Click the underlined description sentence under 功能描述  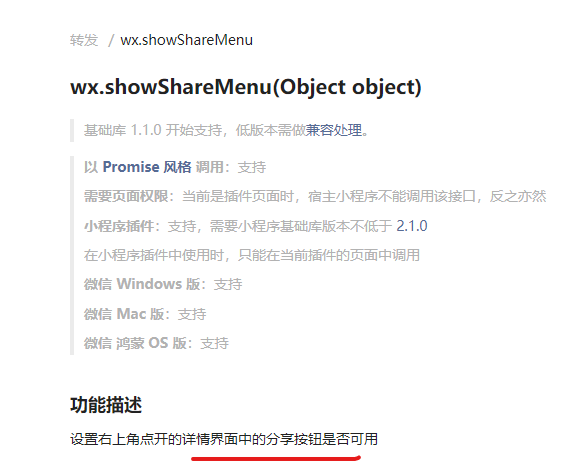pyautogui.click(x=224, y=439)
